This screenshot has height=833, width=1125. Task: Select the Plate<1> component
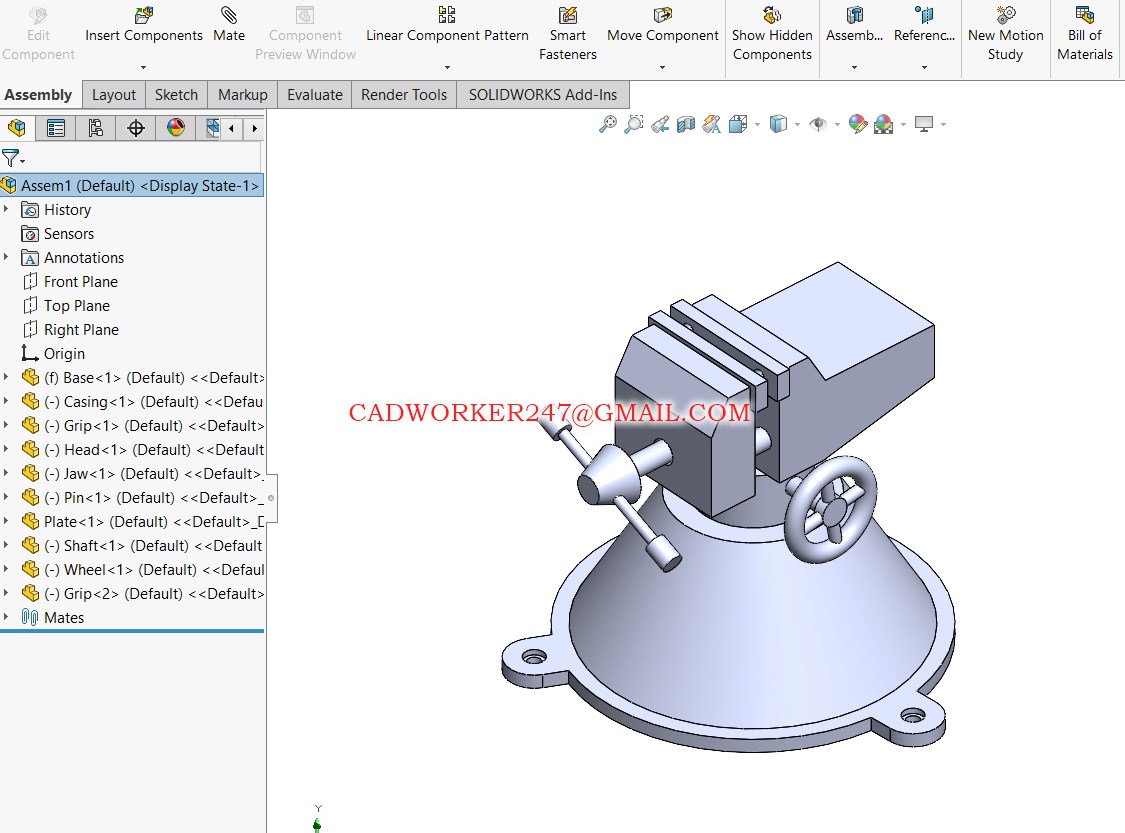coord(143,522)
